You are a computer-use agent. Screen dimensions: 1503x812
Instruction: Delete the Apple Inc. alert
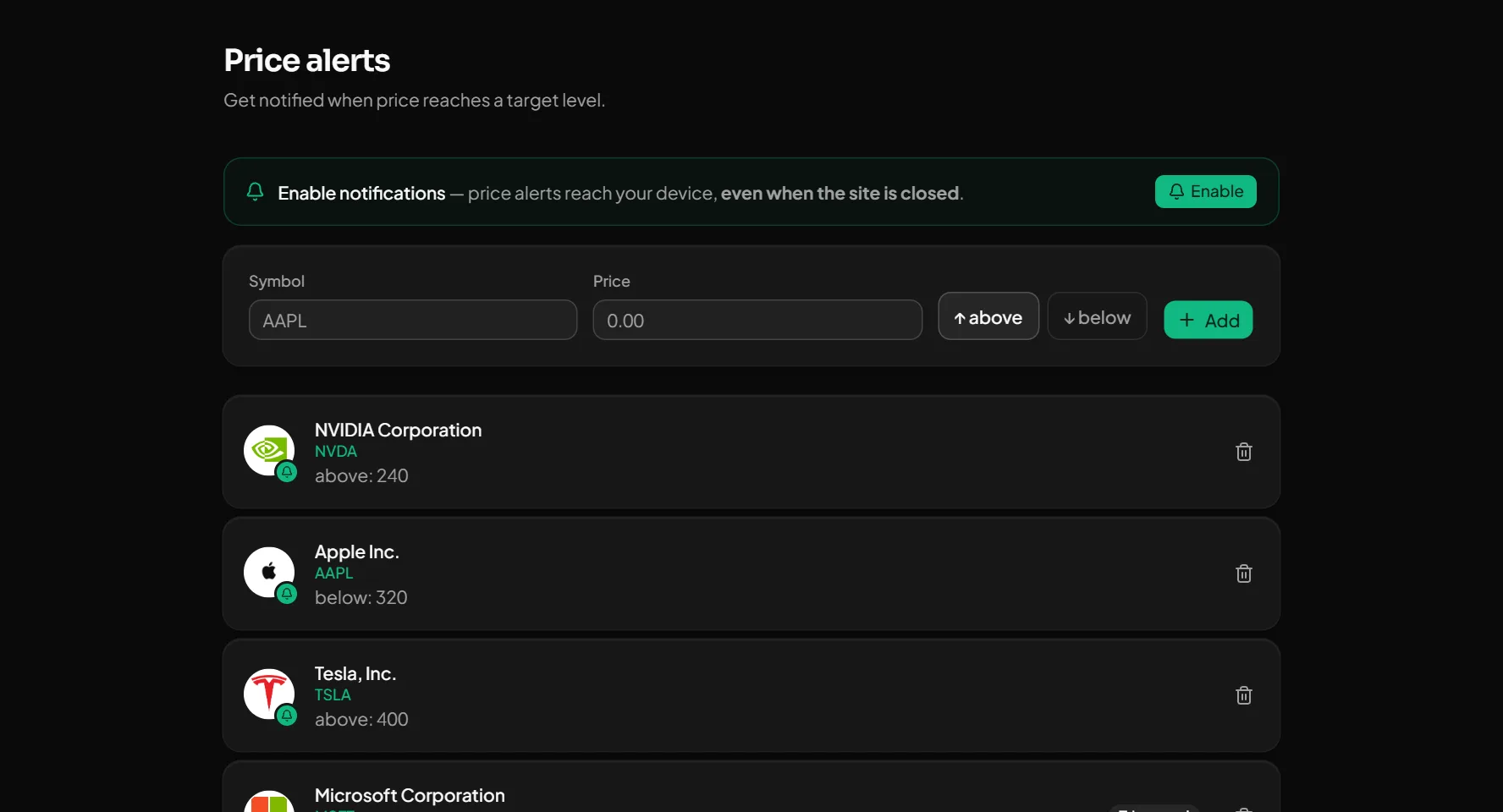pyautogui.click(x=1243, y=573)
